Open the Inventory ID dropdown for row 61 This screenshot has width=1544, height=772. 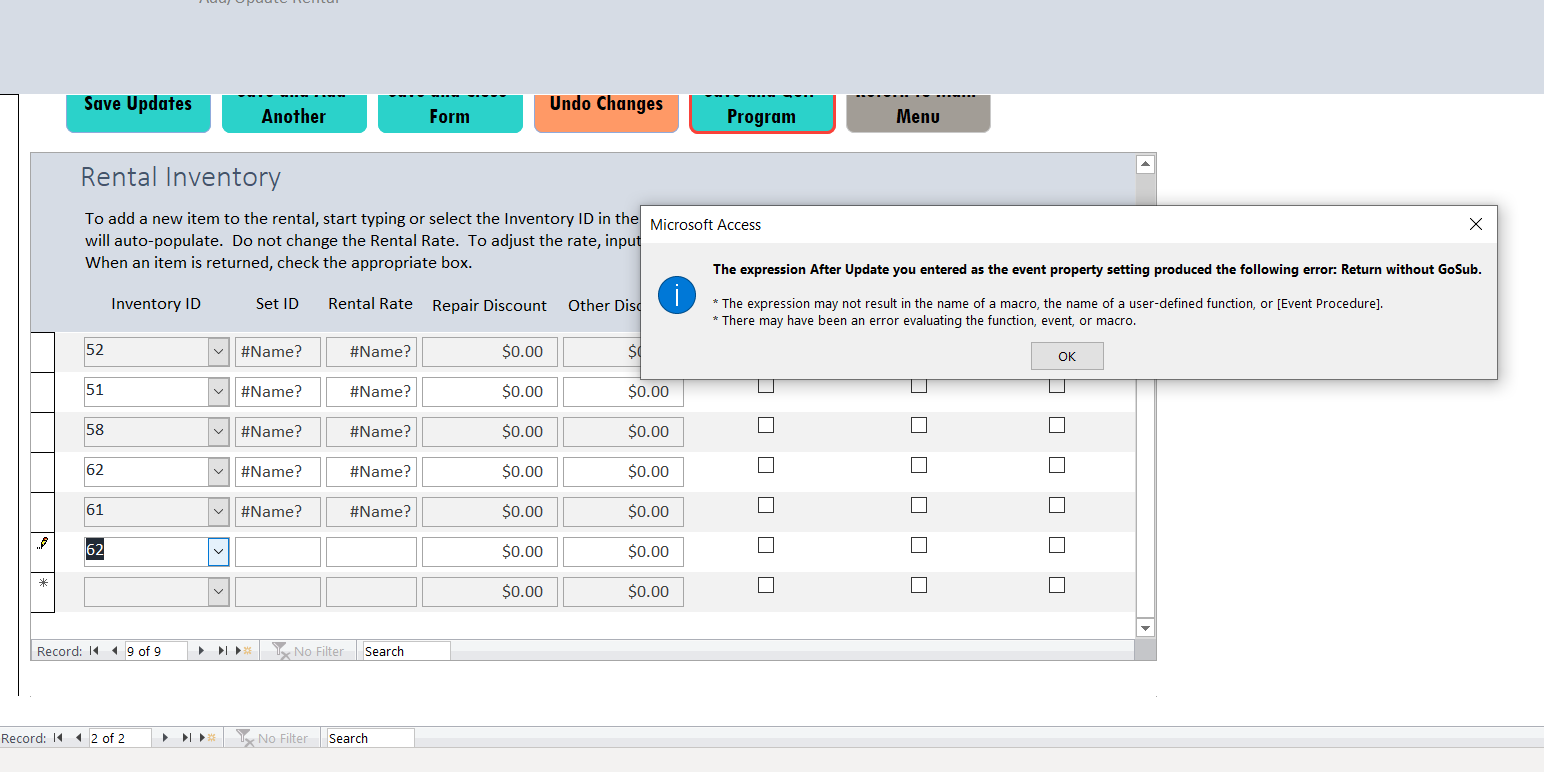[x=218, y=512]
